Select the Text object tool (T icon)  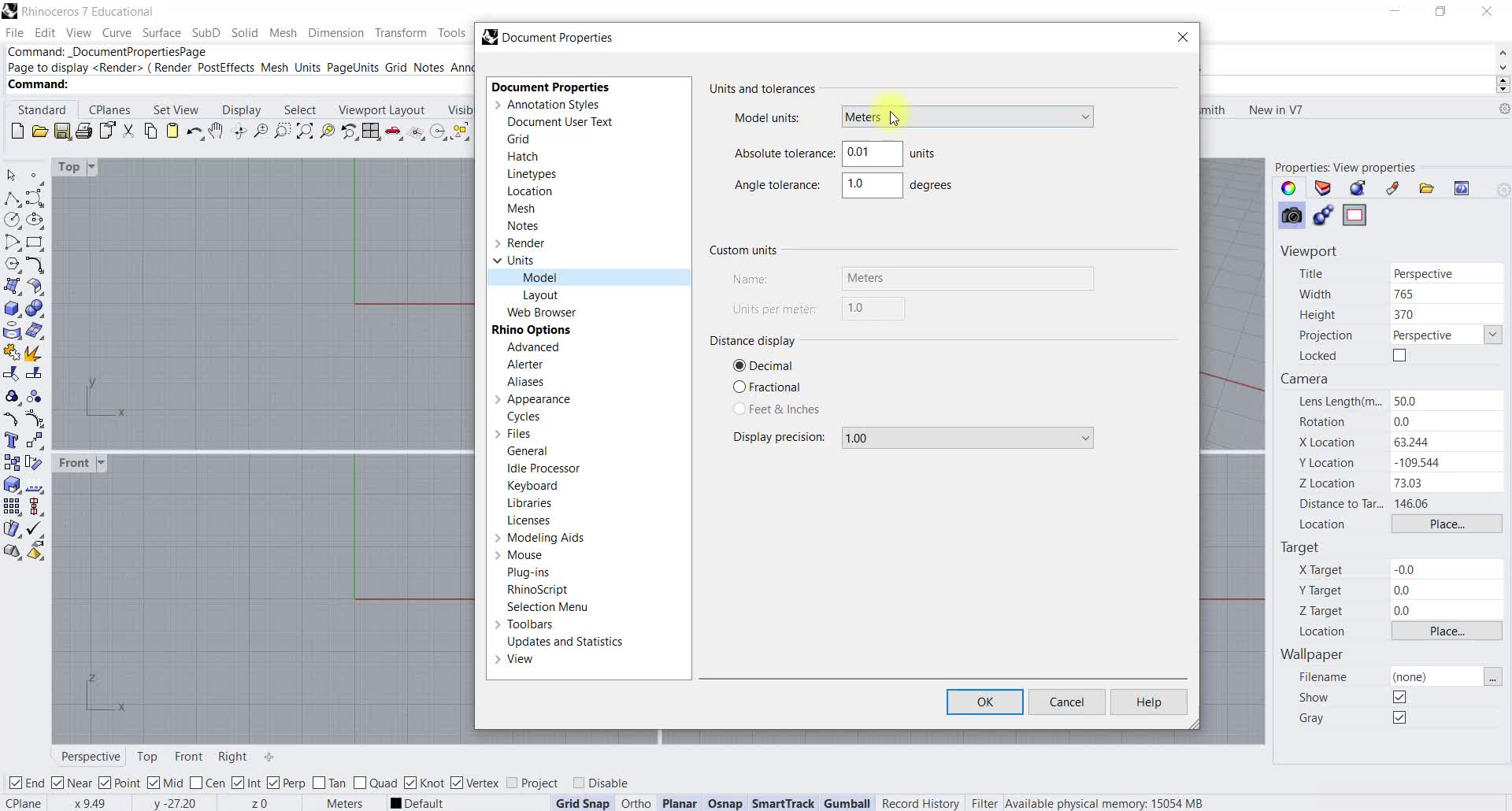(x=12, y=440)
